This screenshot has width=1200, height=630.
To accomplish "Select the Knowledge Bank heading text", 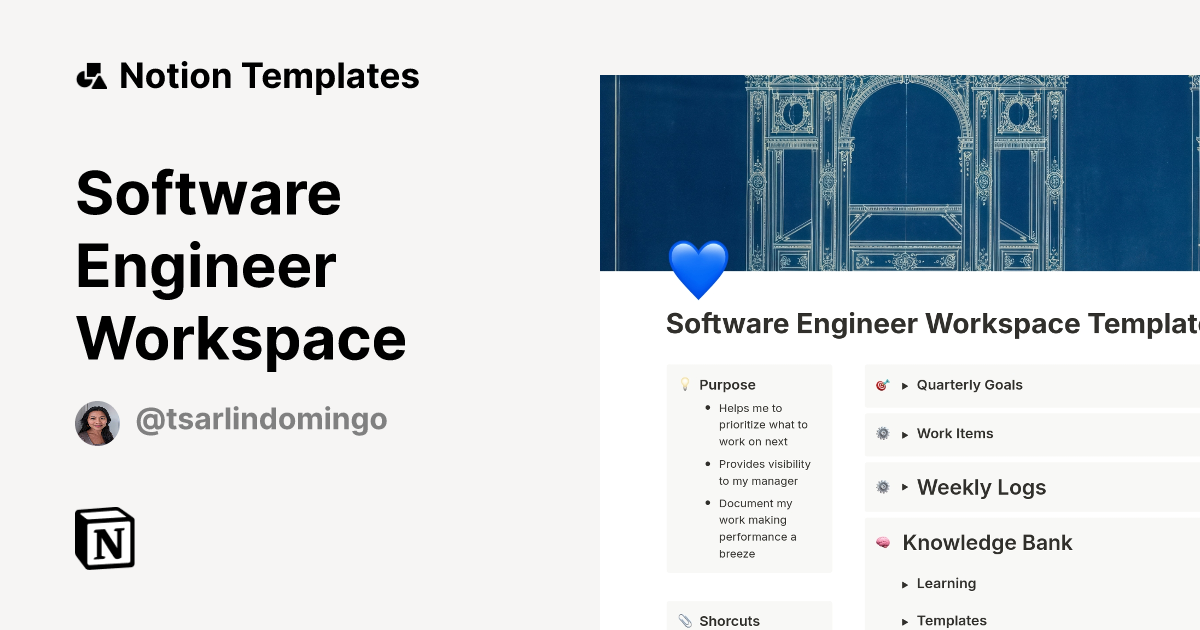I will pyautogui.click(x=987, y=542).
